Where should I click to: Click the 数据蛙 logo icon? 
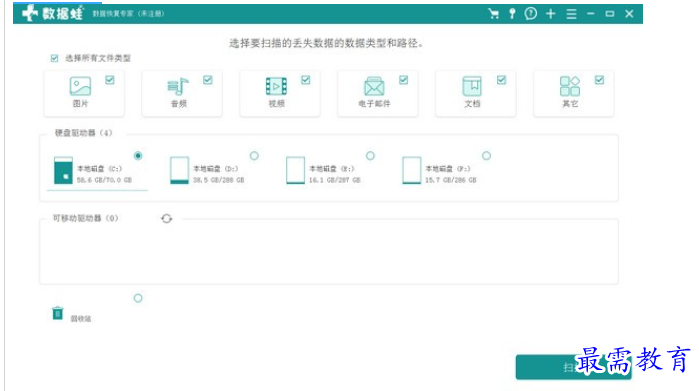(x=30, y=13)
